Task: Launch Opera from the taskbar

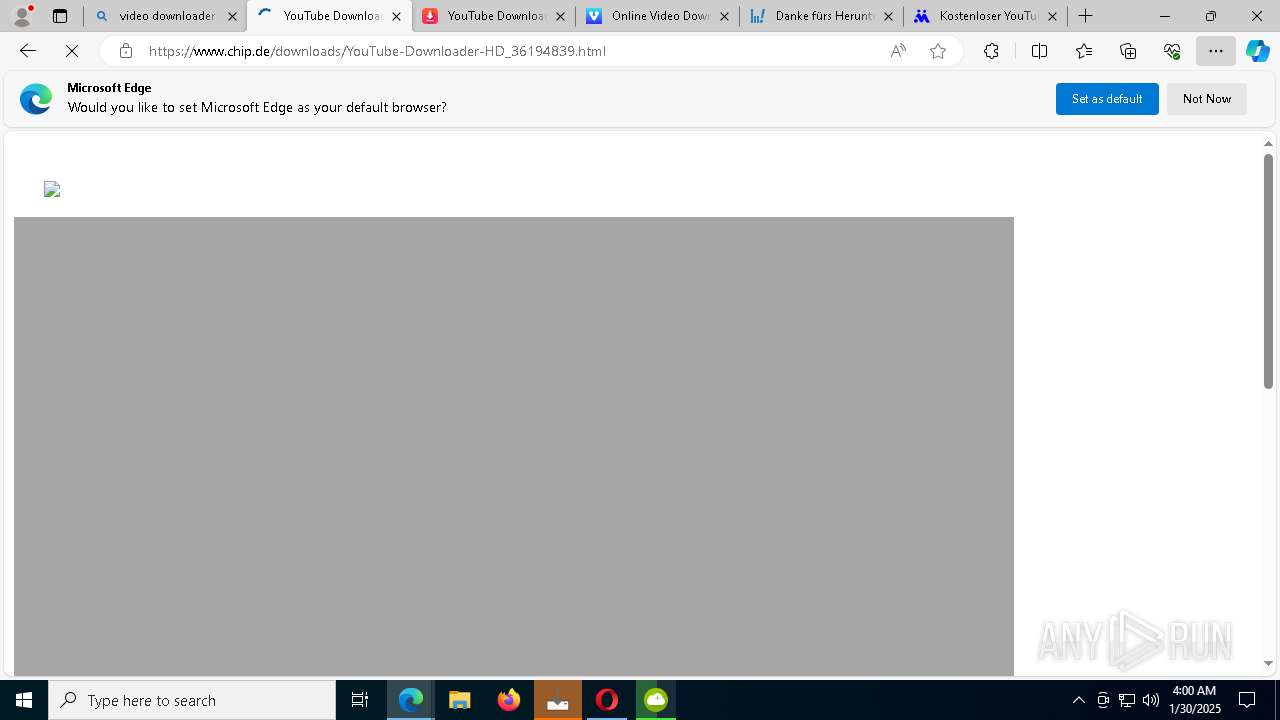Action: coord(607,700)
